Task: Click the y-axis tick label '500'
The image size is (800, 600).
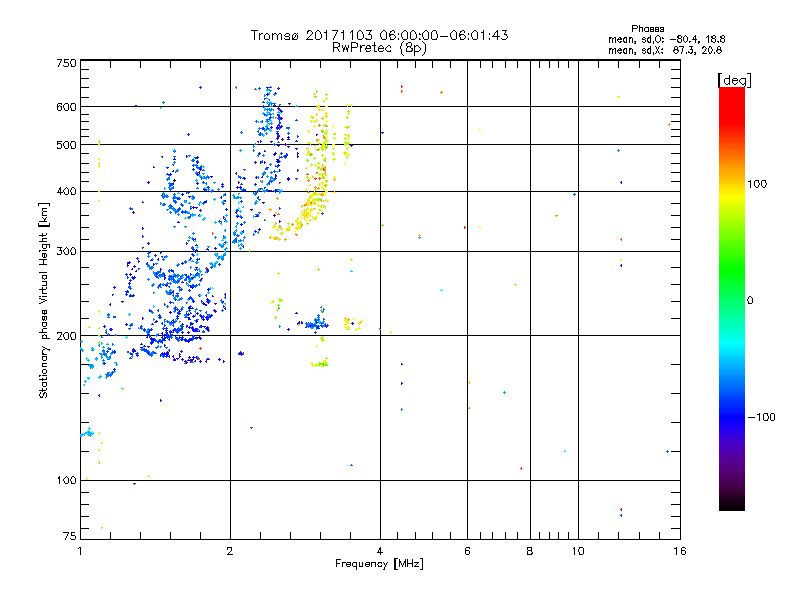Action: pos(66,145)
